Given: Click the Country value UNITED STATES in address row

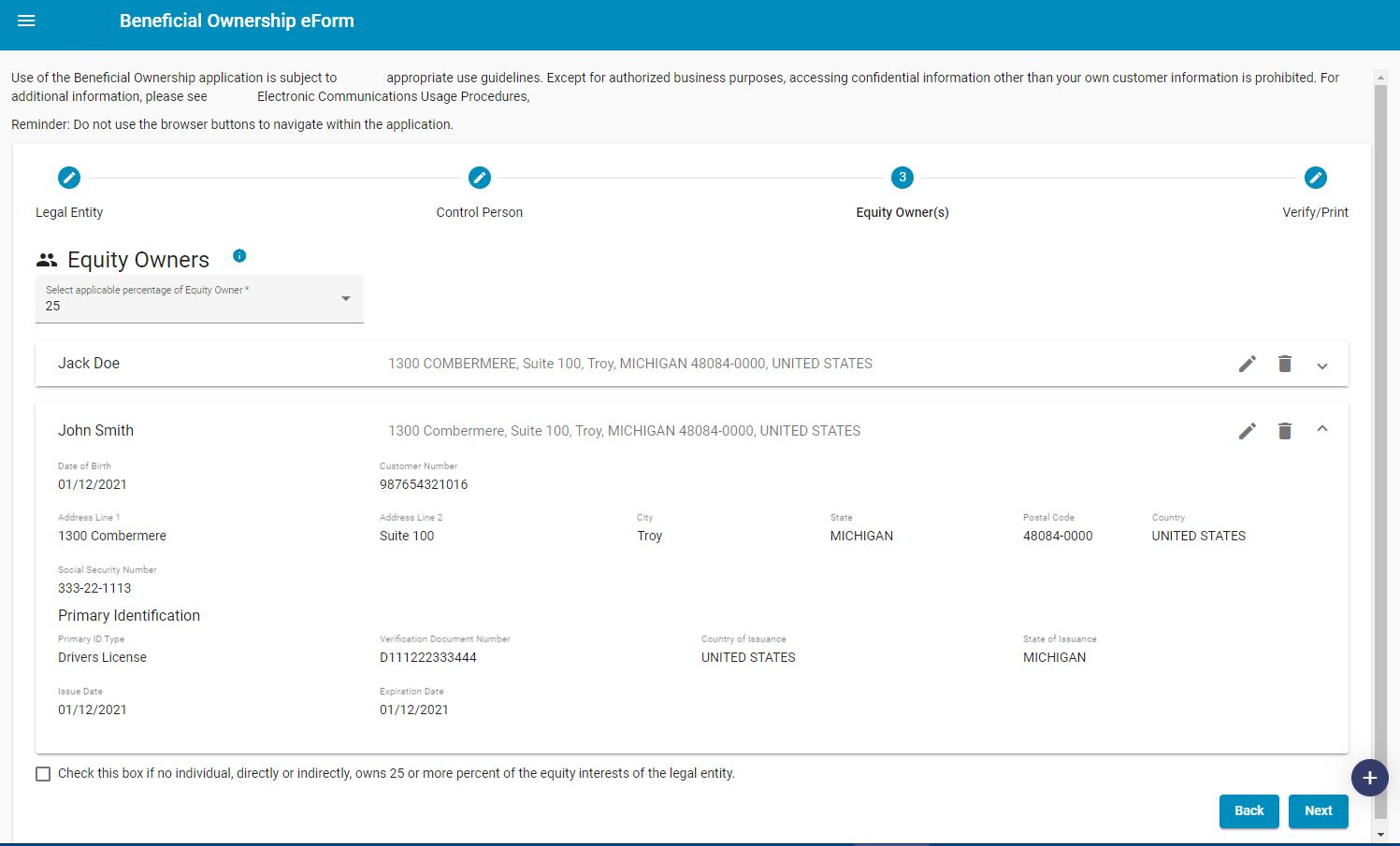Looking at the screenshot, I should click(x=1199, y=536).
